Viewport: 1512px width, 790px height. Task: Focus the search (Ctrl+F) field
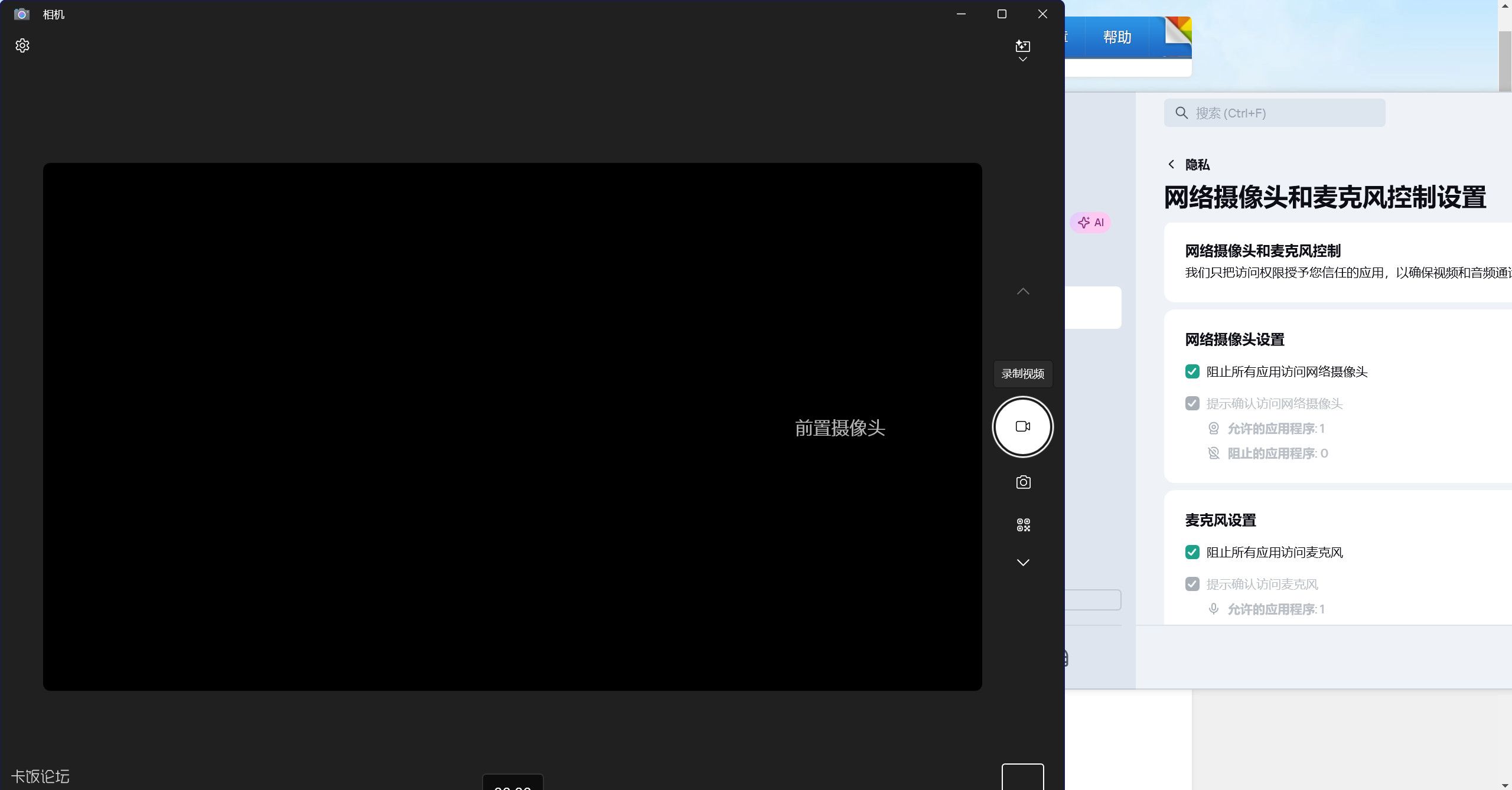pyautogui.click(x=1275, y=113)
